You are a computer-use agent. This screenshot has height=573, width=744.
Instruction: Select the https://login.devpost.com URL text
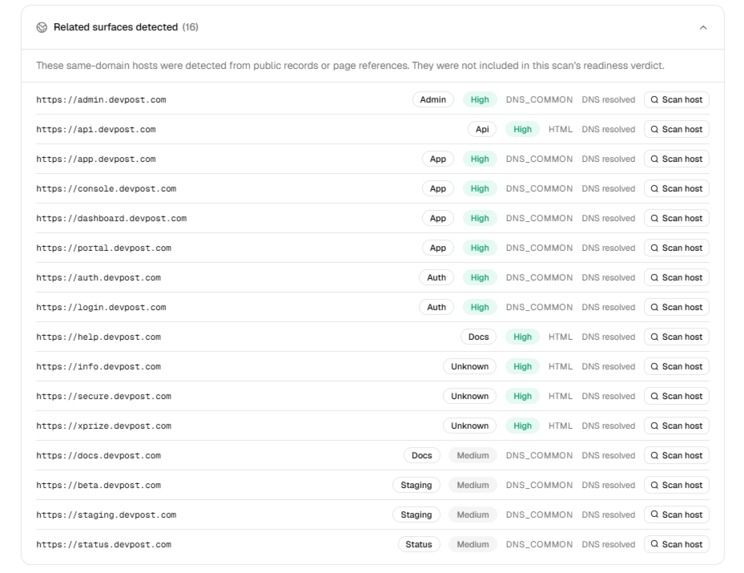[101, 307]
